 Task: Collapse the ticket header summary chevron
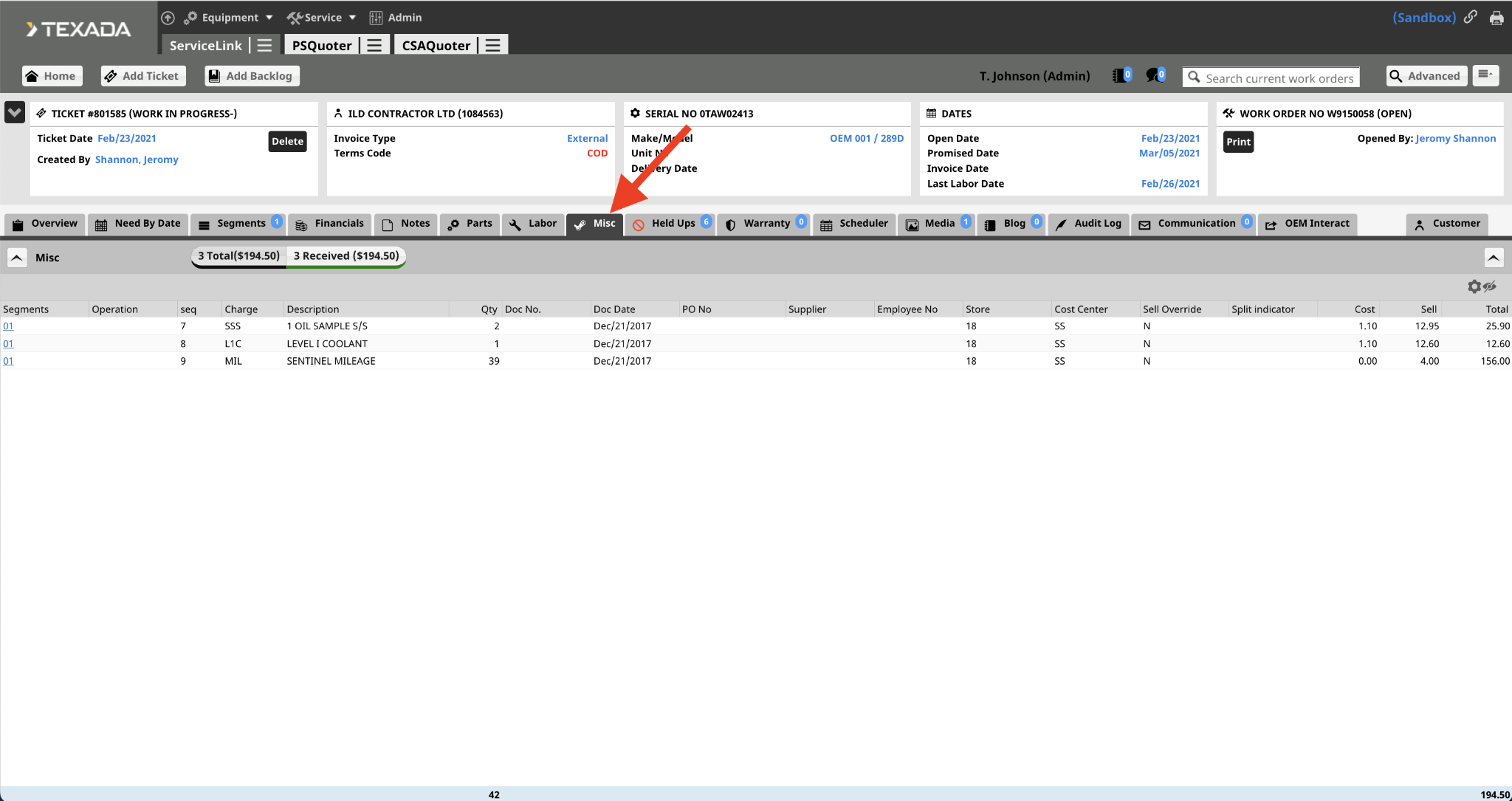pos(15,112)
